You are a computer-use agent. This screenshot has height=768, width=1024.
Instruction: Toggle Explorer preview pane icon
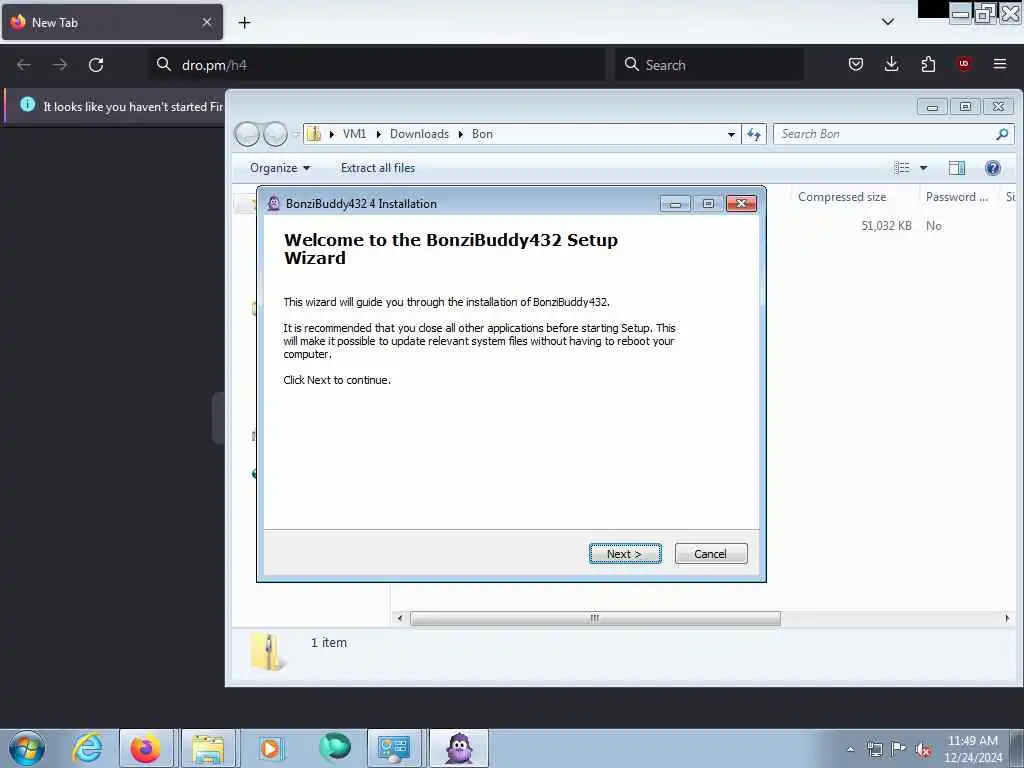click(957, 168)
